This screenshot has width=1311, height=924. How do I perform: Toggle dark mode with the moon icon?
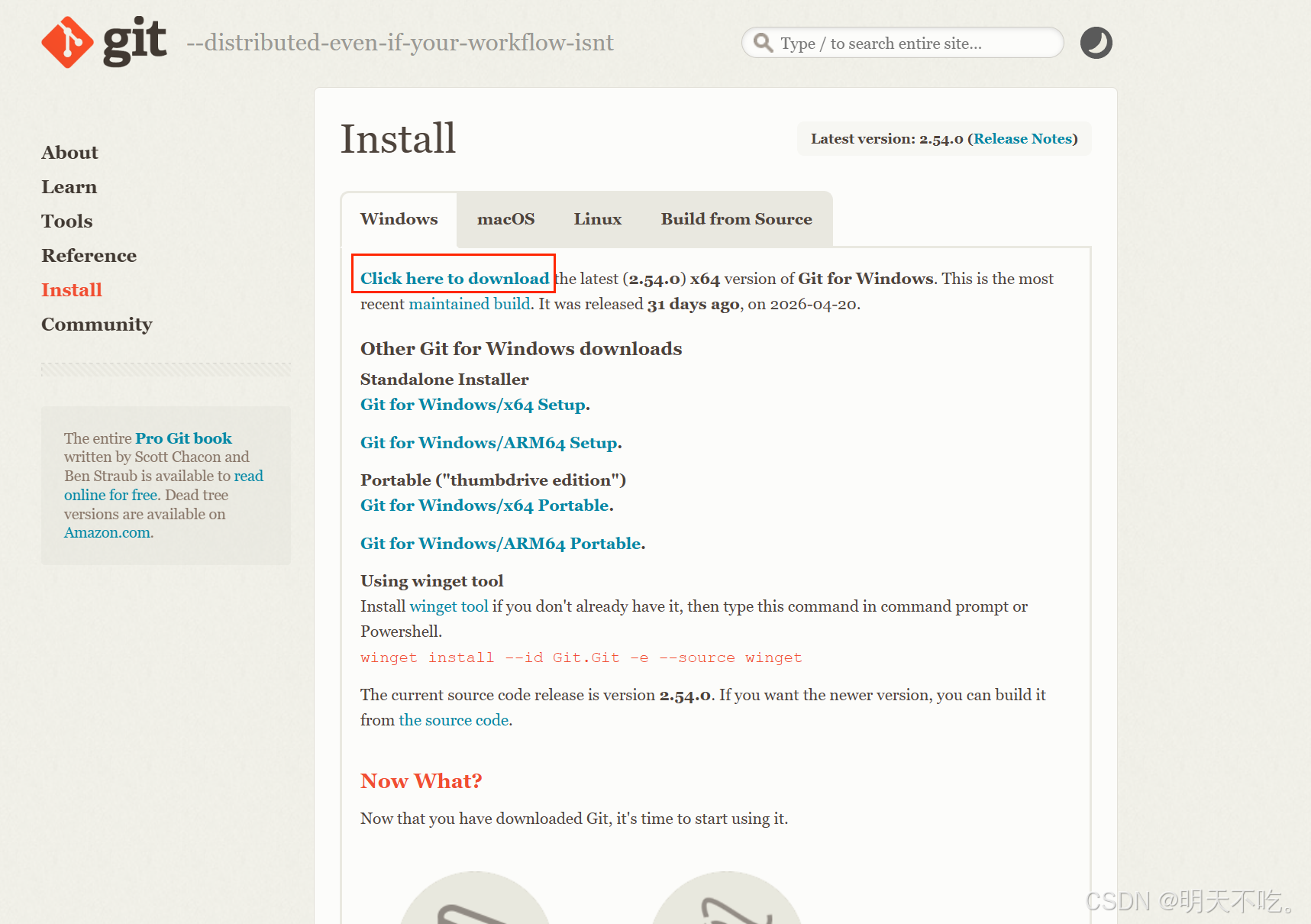pyautogui.click(x=1096, y=43)
